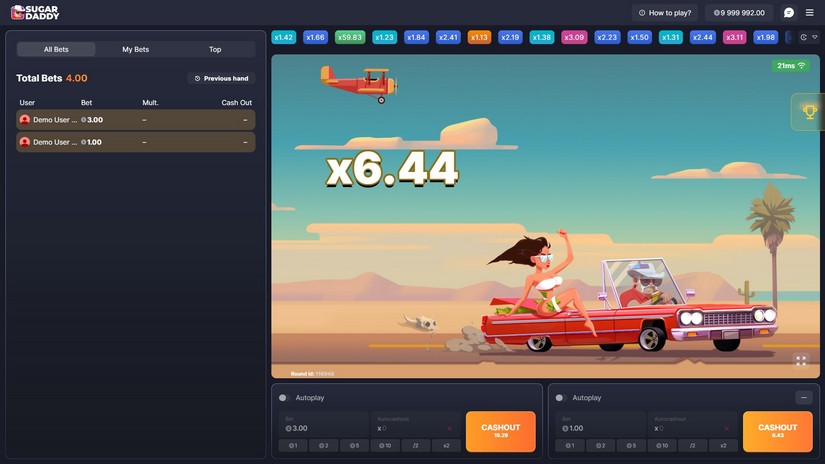The height and width of the screenshot is (464, 825).
Task: Select the Demo User row with 1.00 bet
Action: point(136,142)
